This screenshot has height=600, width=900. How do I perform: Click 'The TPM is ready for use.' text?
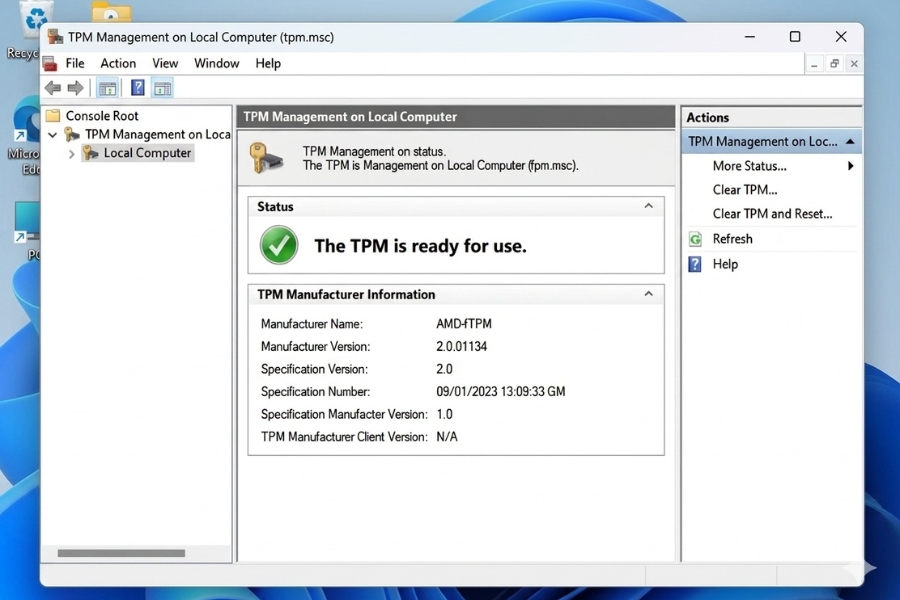coord(420,246)
